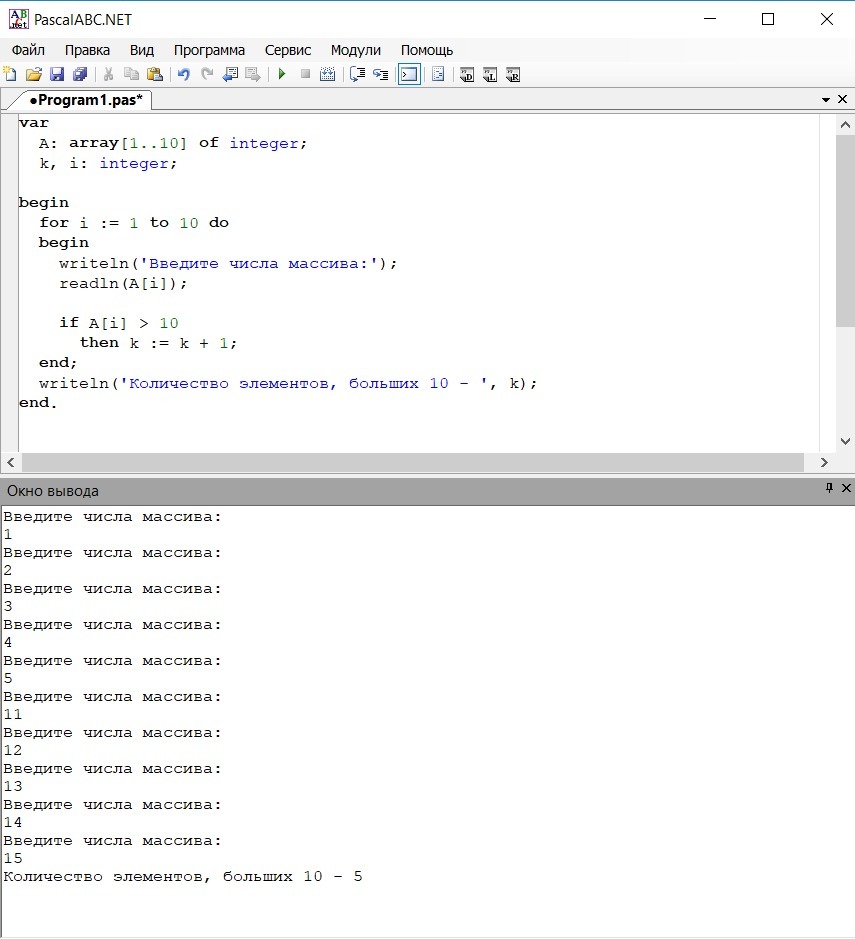This screenshot has height=939, width=855.
Task: Open the tab list dropdown arrow
Action: [x=826, y=100]
